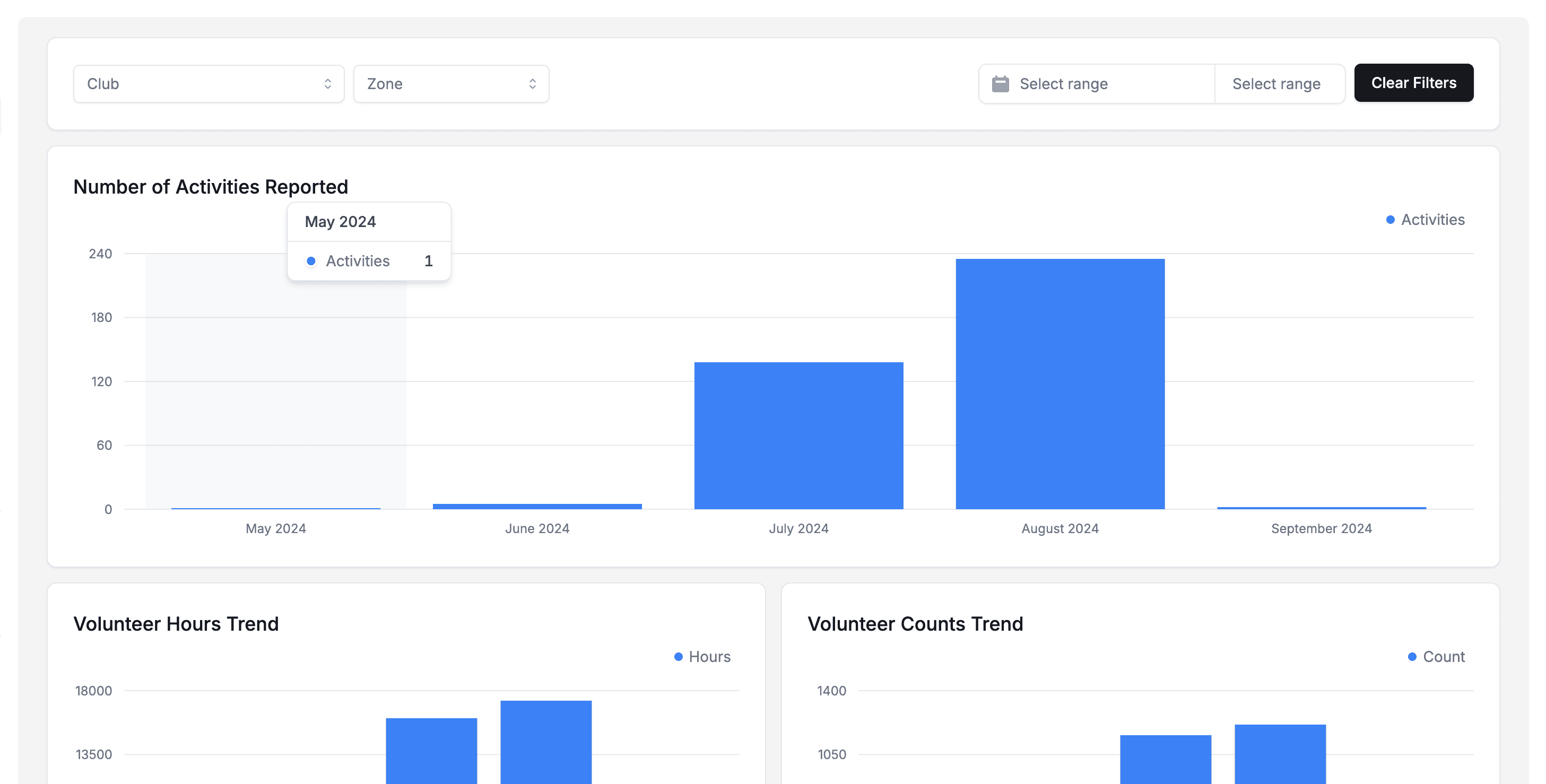Click the blue dot beside Count legend
1546x784 pixels.
coord(1412,657)
